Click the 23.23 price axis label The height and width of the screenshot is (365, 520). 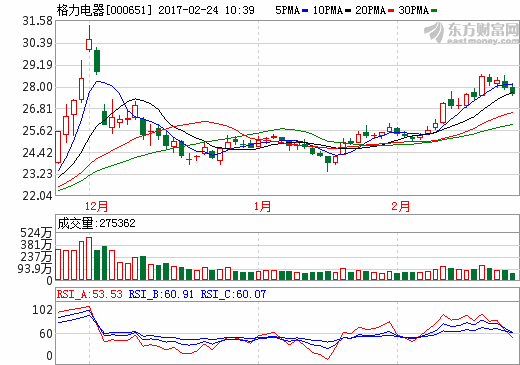(x=38, y=174)
